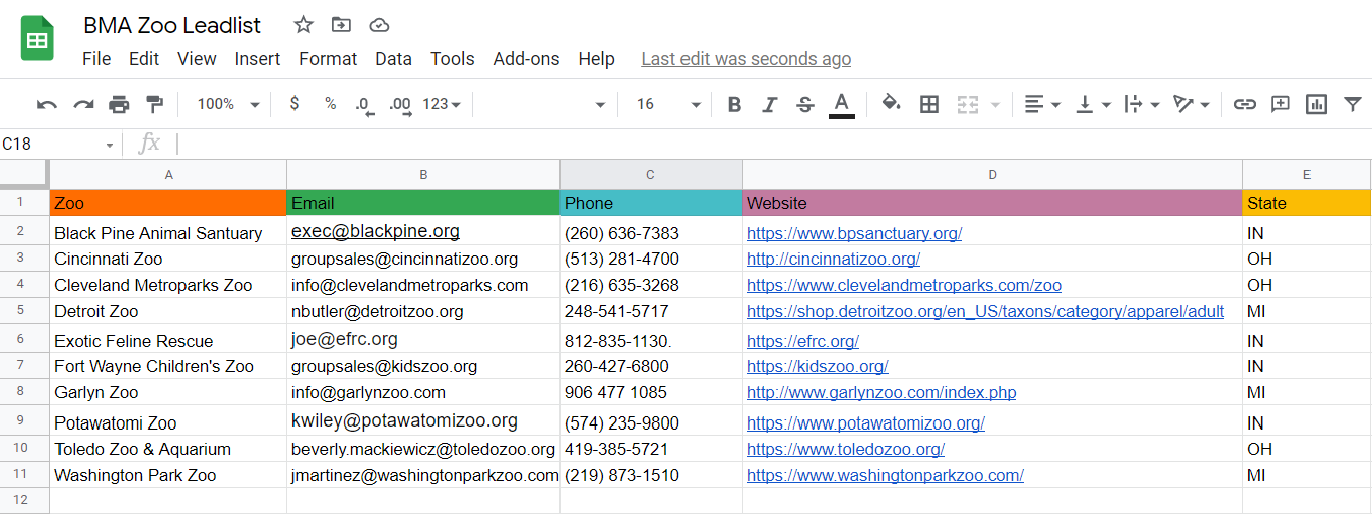Select cell 'kwiley@potawatomizoo.org'
The height and width of the screenshot is (514, 1372).
pos(423,421)
